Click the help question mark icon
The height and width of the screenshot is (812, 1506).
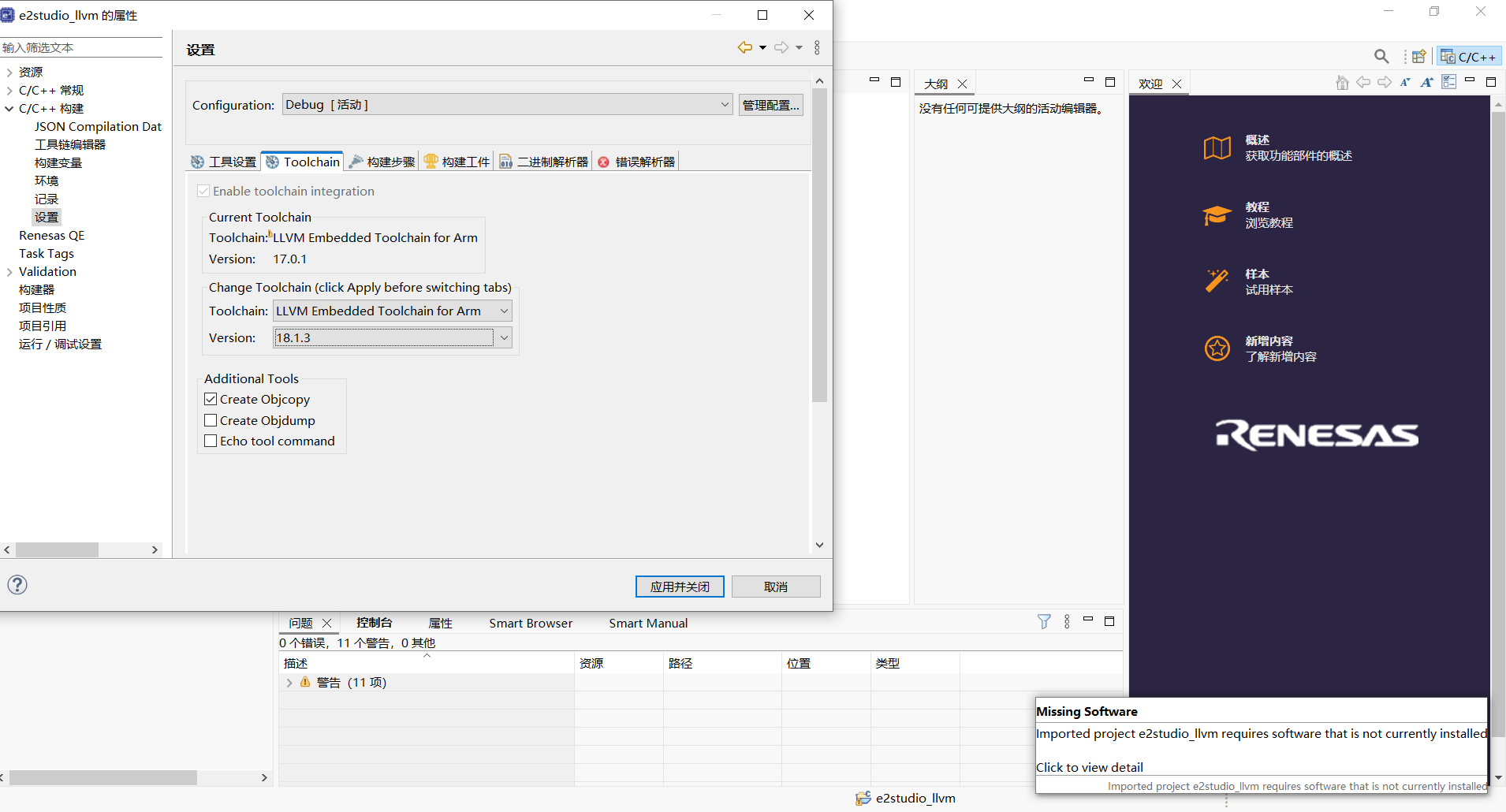[17, 584]
